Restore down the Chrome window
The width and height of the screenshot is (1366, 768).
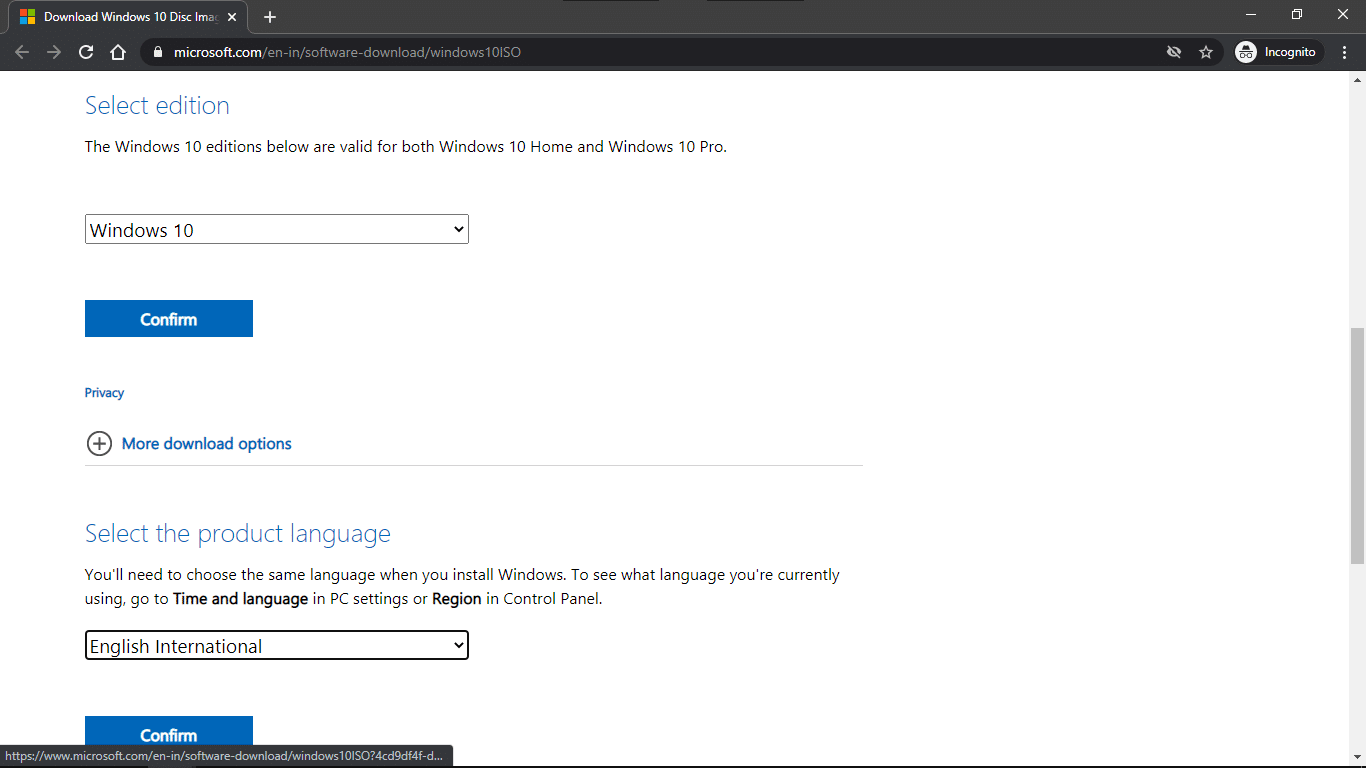[x=1297, y=14]
